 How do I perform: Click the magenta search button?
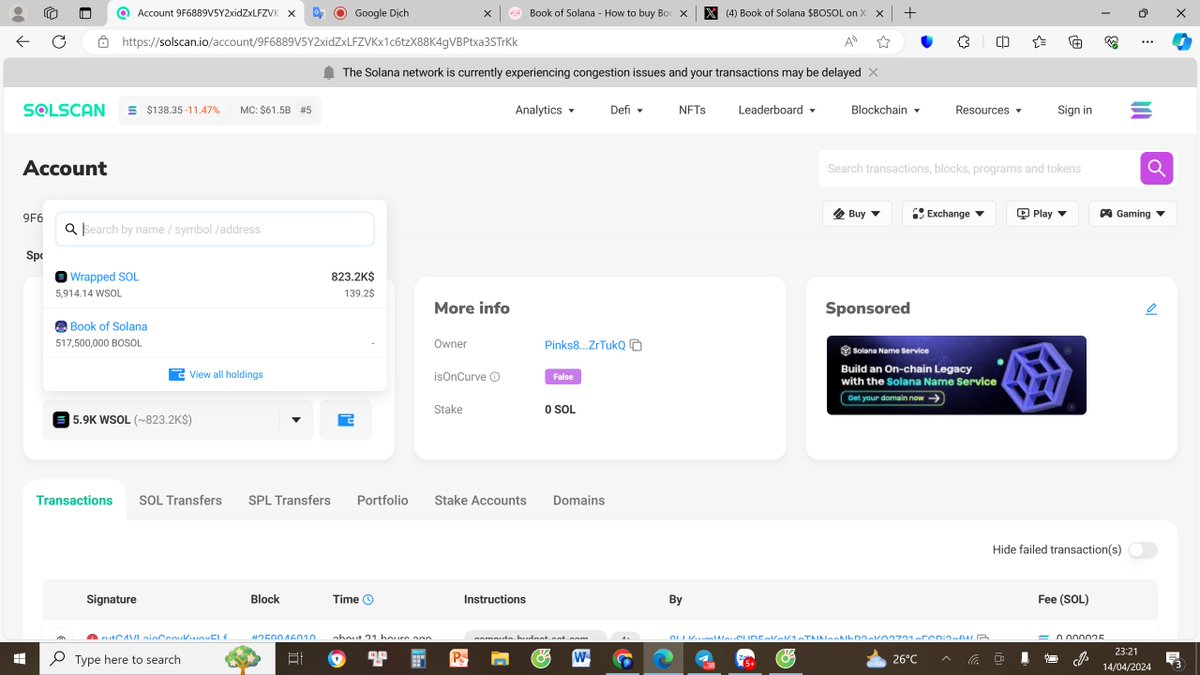[x=1156, y=168]
